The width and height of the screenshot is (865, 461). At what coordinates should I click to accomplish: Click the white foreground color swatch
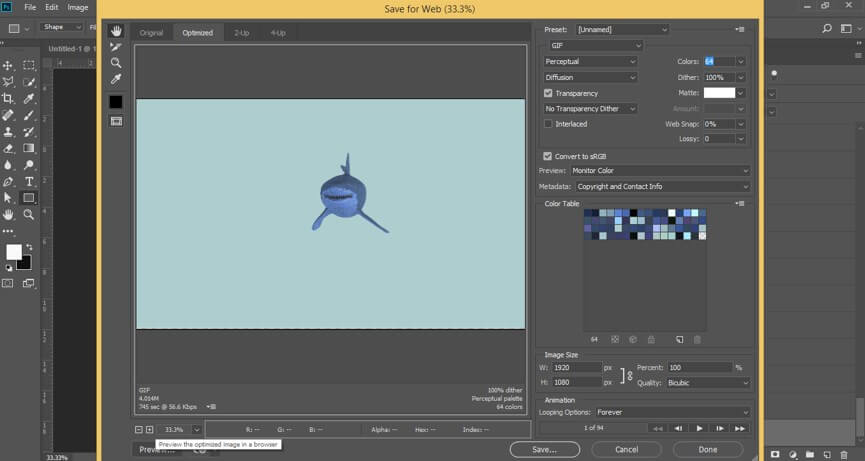[x=14, y=253]
